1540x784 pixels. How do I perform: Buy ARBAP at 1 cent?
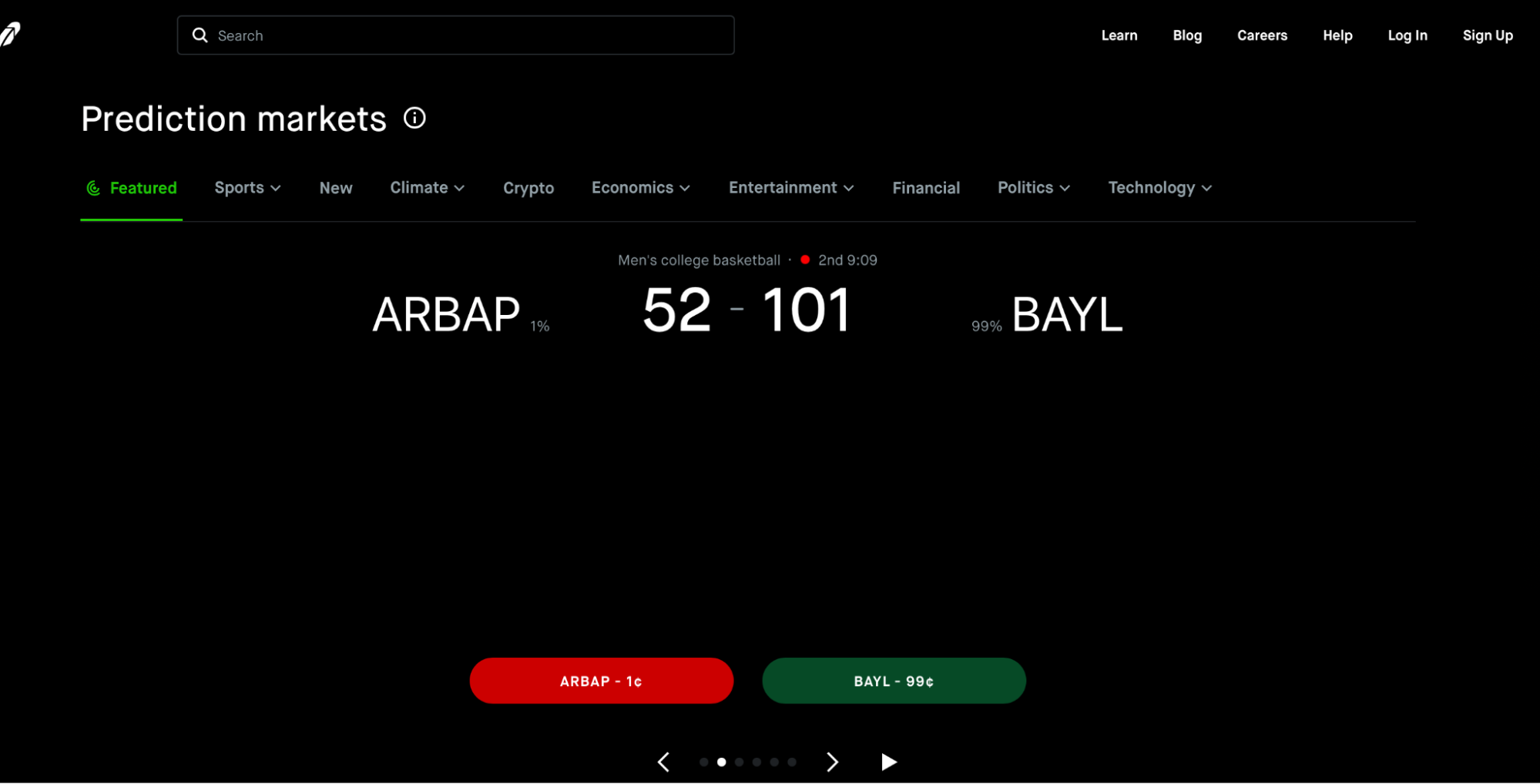click(x=602, y=680)
